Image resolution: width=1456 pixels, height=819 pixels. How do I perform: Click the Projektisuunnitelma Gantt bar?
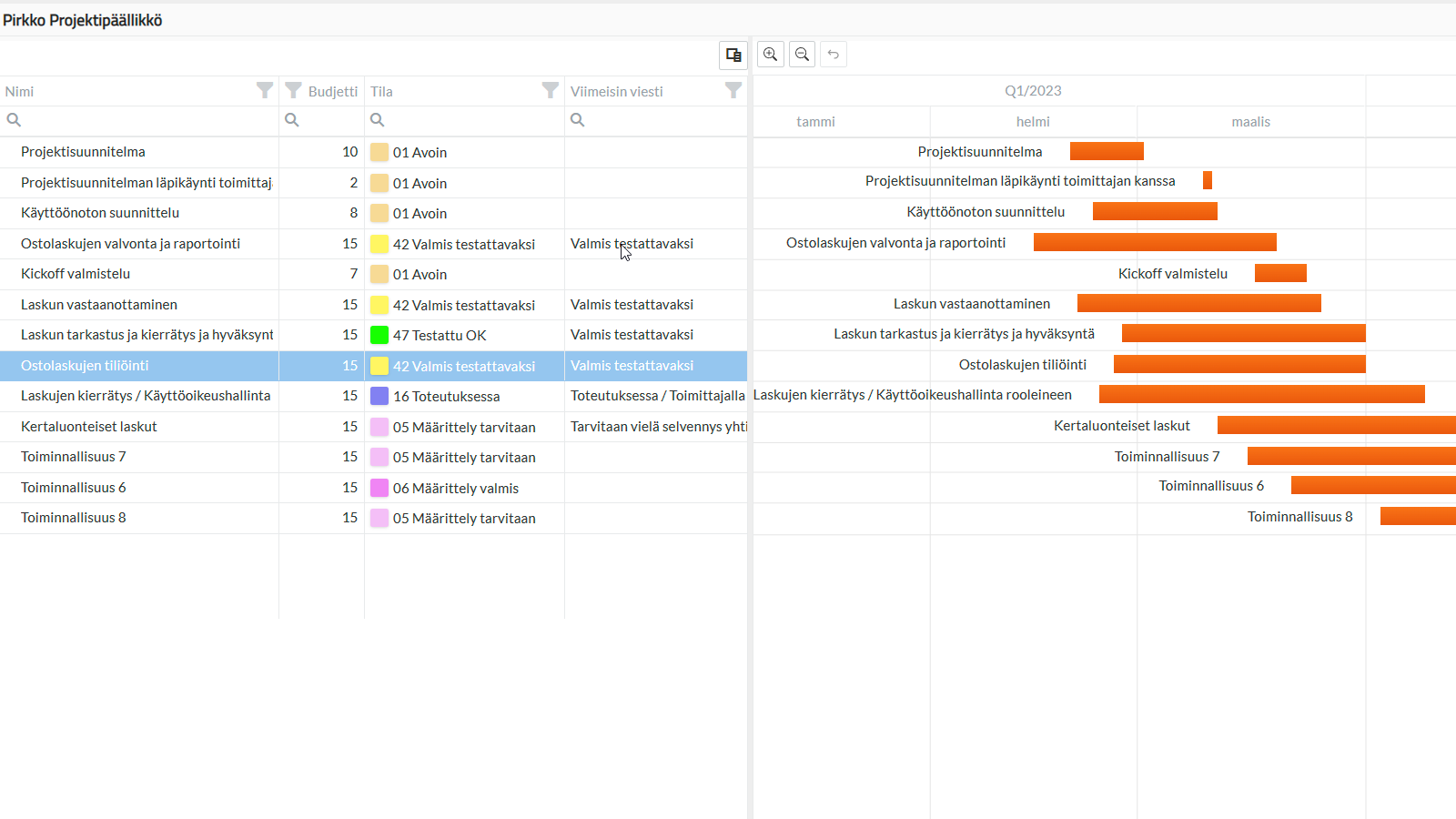(1107, 151)
